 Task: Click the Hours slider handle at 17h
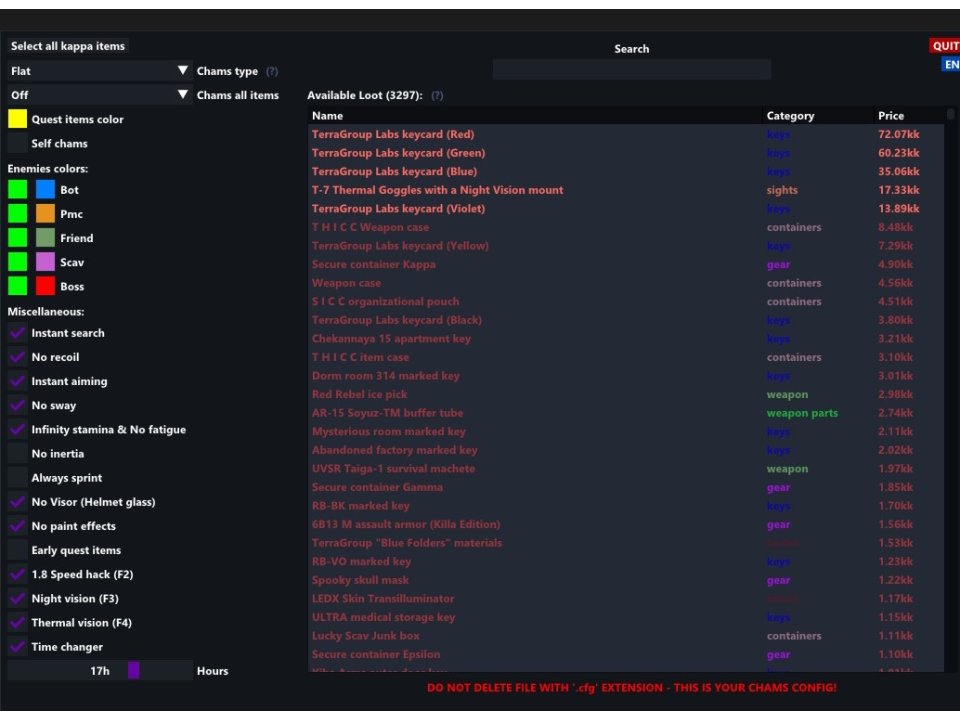pyautogui.click(x=133, y=670)
